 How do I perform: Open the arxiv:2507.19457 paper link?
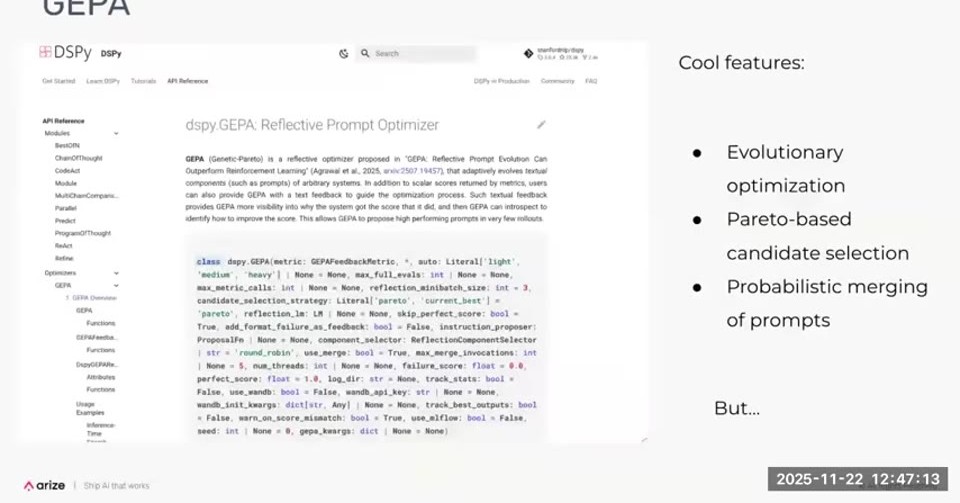coord(412,171)
